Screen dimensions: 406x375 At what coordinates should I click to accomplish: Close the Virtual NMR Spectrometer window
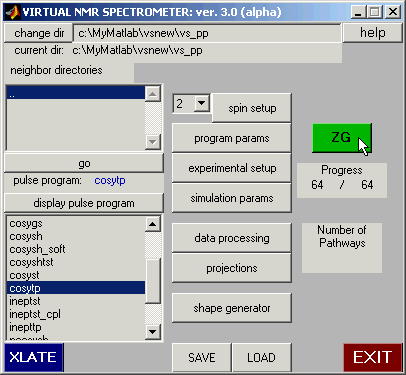pos(393,12)
